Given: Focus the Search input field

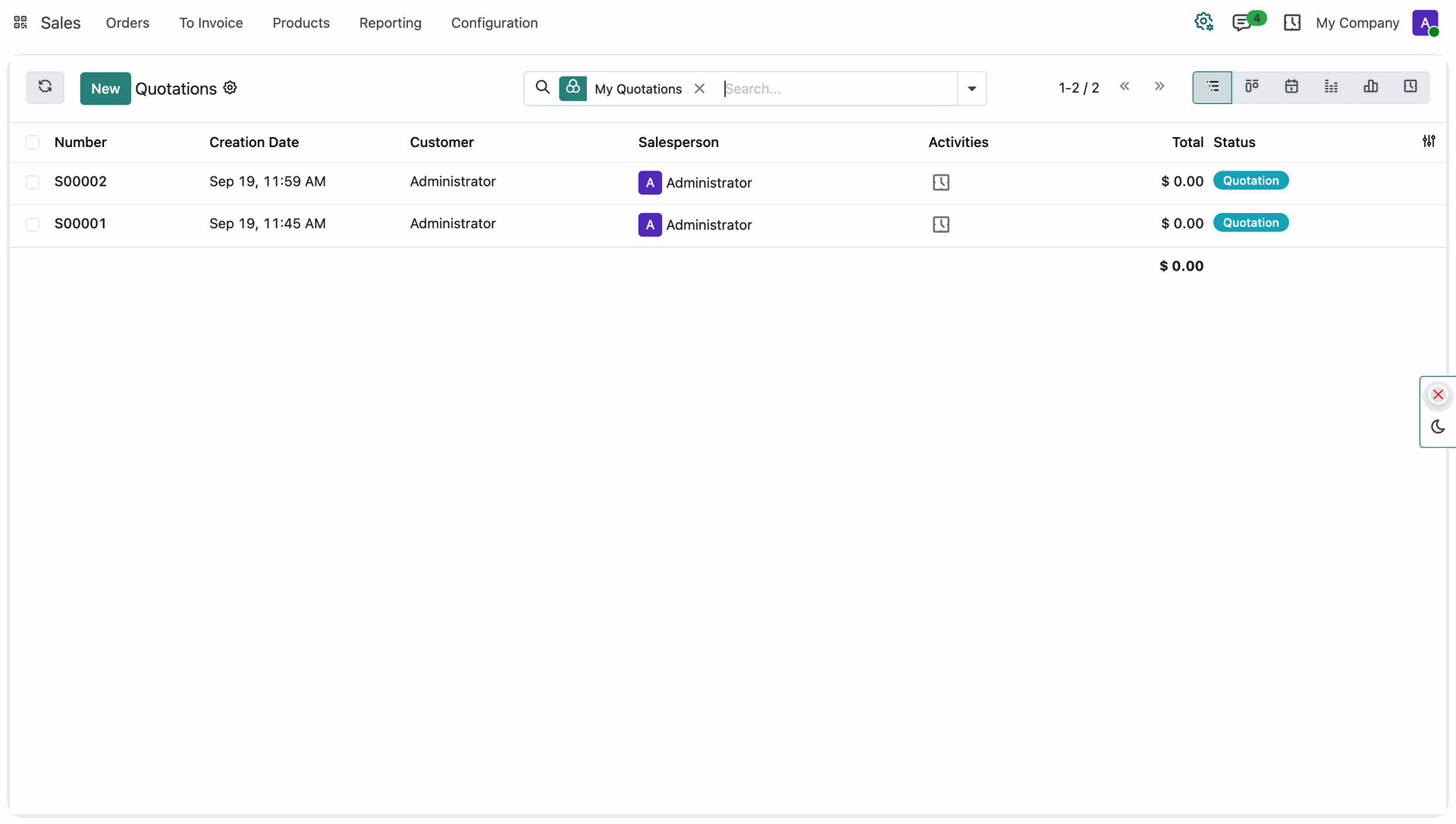Looking at the screenshot, I should pyautogui.click(x=839, y=89).
